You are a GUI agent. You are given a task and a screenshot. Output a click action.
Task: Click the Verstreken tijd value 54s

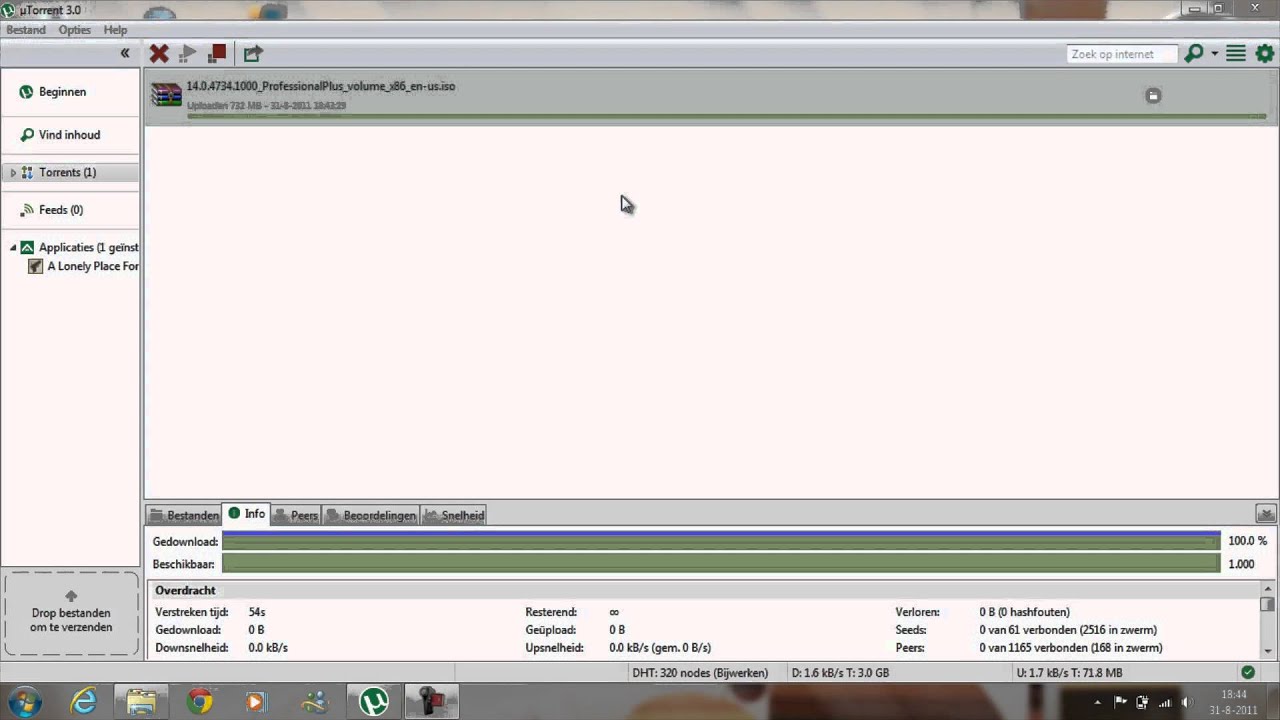(257, 612)
